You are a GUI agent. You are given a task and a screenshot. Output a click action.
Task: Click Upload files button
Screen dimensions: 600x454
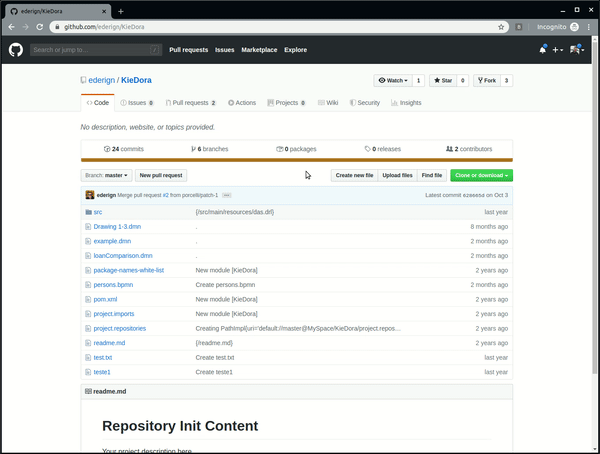(397, 175)
